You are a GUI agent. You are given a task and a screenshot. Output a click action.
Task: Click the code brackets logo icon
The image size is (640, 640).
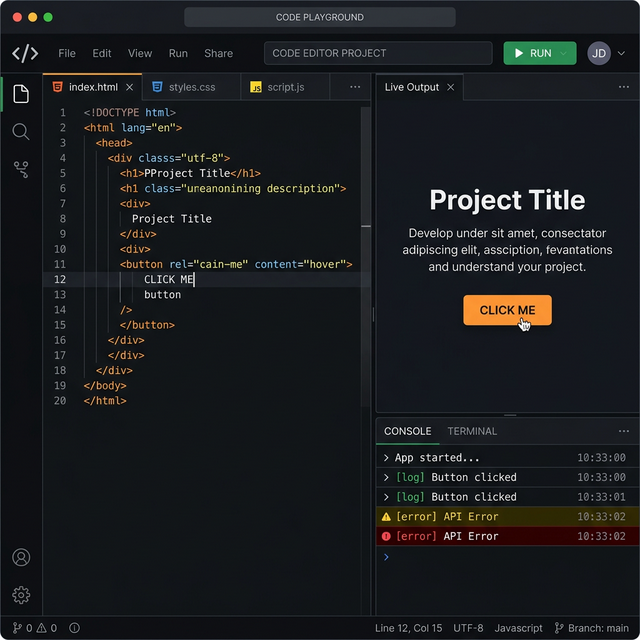[25, 53]
